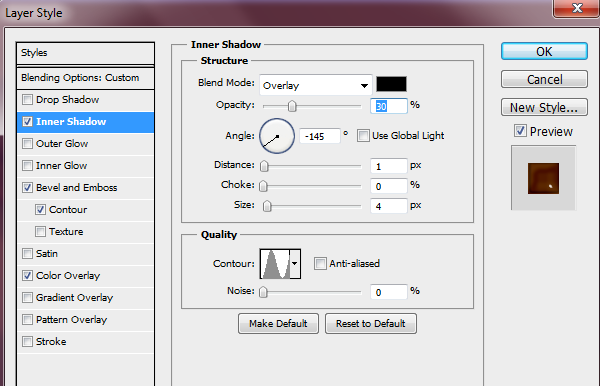This screenshot has height=386, width=600.
Task: Select the Styles list header
Action: point(86,53)
